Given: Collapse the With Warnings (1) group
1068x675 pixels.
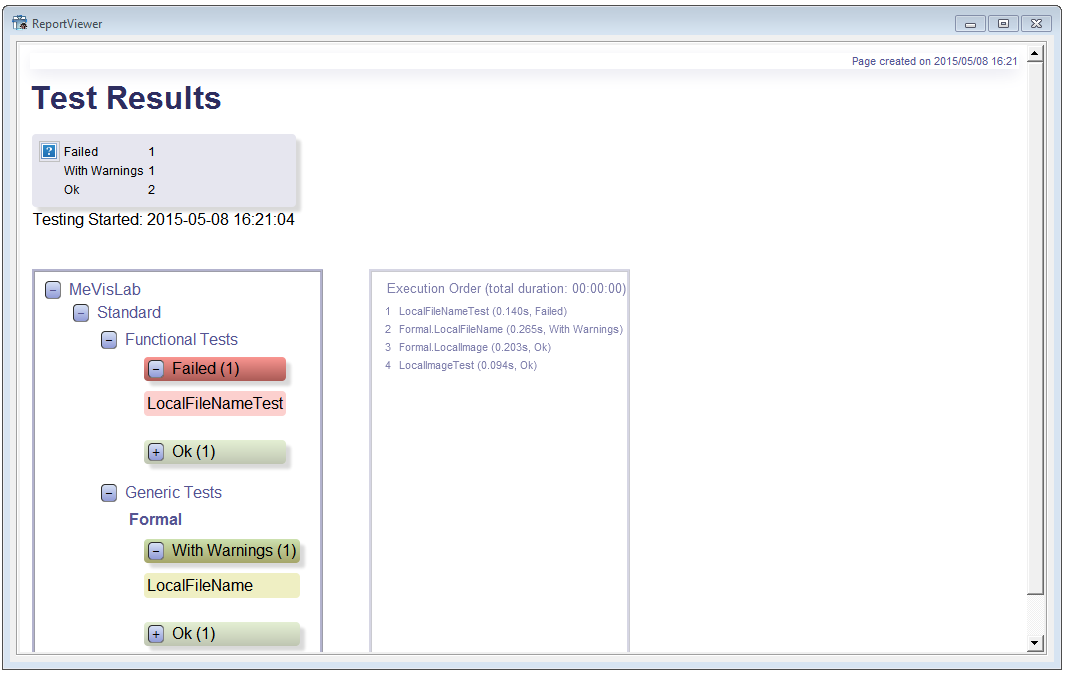Looking at the screenshot, I should pos(156,551).
